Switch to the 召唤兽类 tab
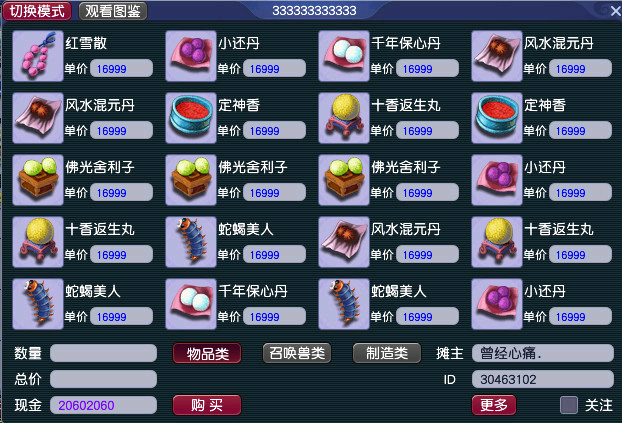Viewport: 622px width, 423px height. coord(297,353)
